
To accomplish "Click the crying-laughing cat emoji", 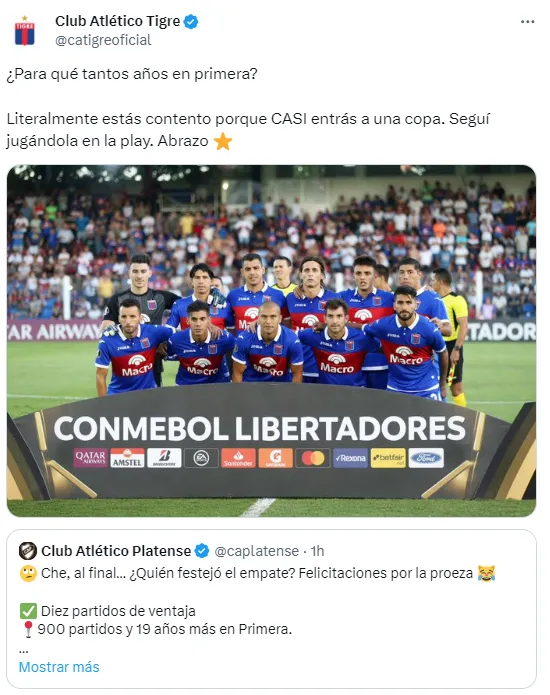I will pyautogui.click(x=486, y=573).
